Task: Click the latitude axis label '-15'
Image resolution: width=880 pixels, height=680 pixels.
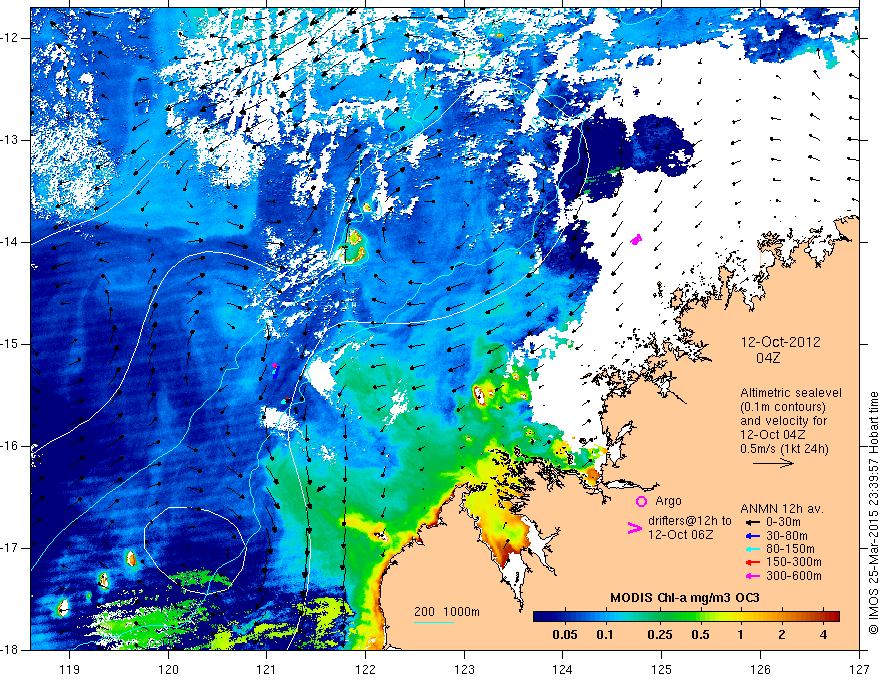Action: 10,344
